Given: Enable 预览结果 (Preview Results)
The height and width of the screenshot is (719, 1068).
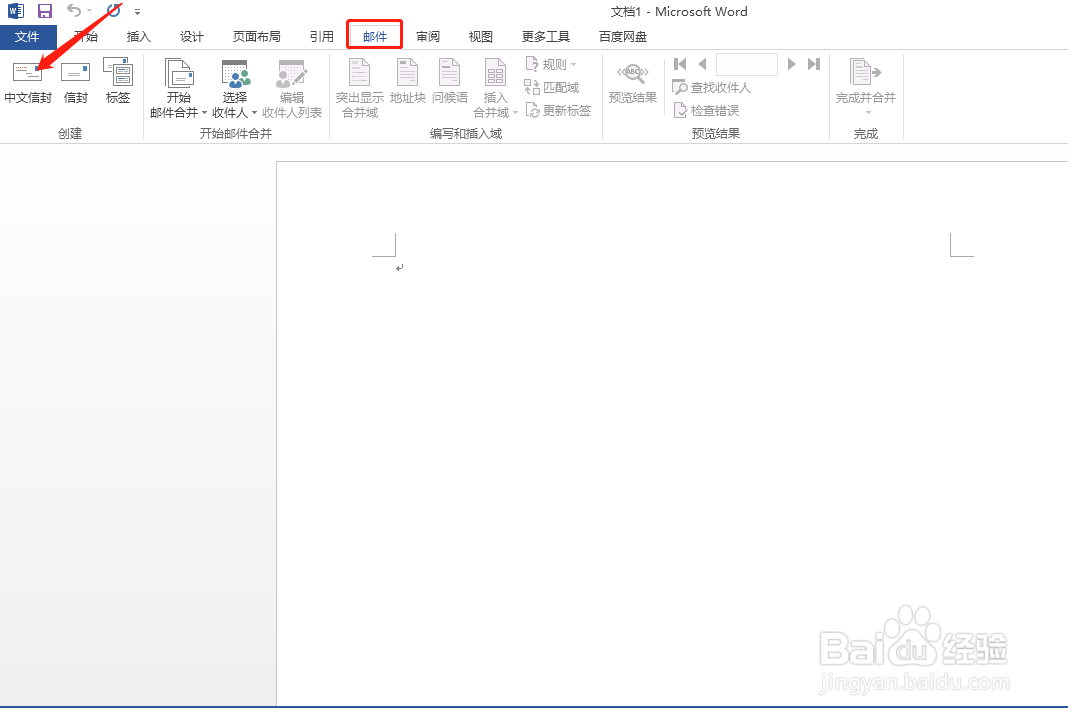Looking at the screenshot, I should [x=632, y=85].
